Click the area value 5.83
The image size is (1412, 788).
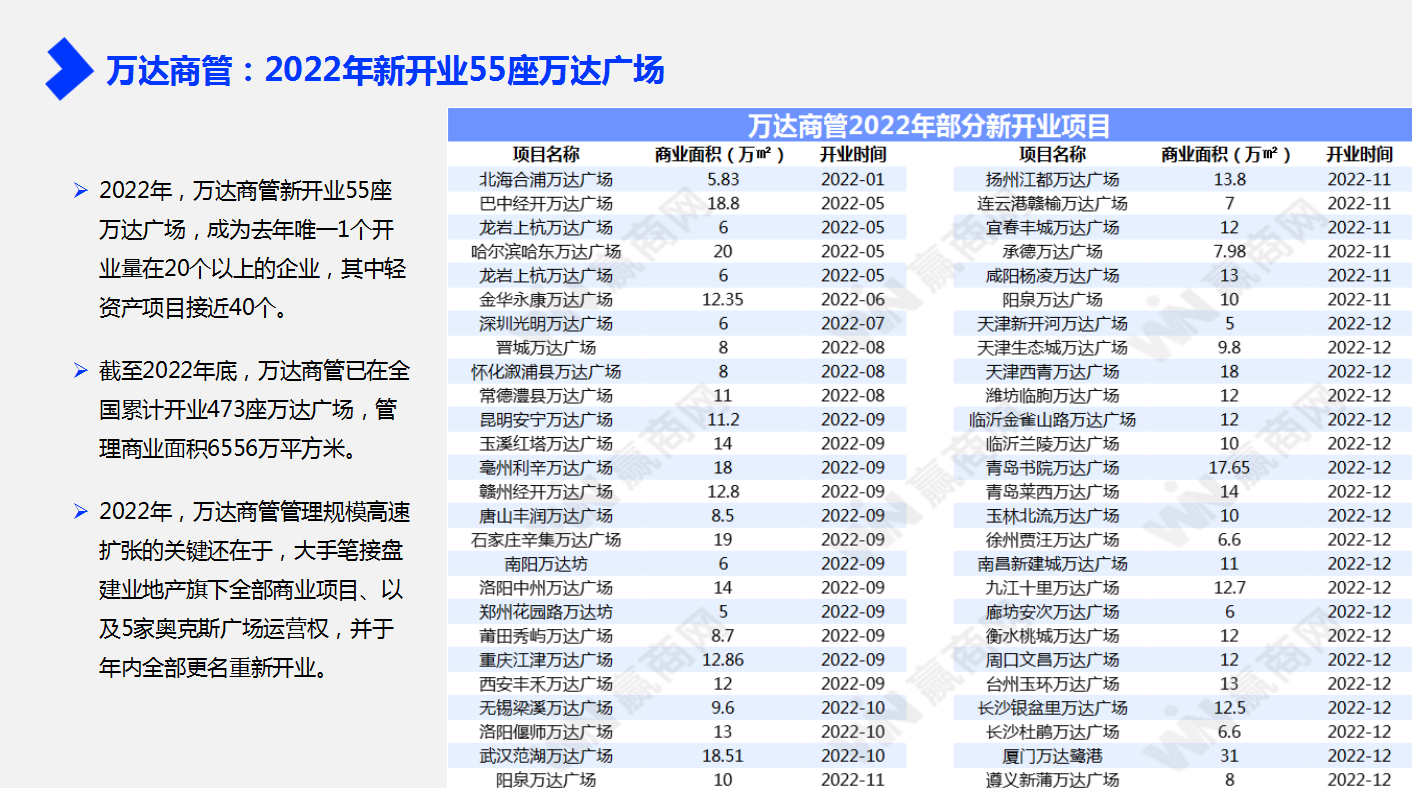[x=722, y=180]
